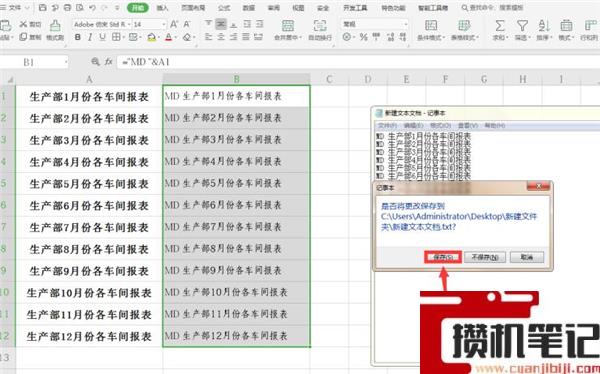Image resolution: width=600 pixels, height=374 pixels.
Task: Click the Copy (复制) icon
Action: (23, 37)
